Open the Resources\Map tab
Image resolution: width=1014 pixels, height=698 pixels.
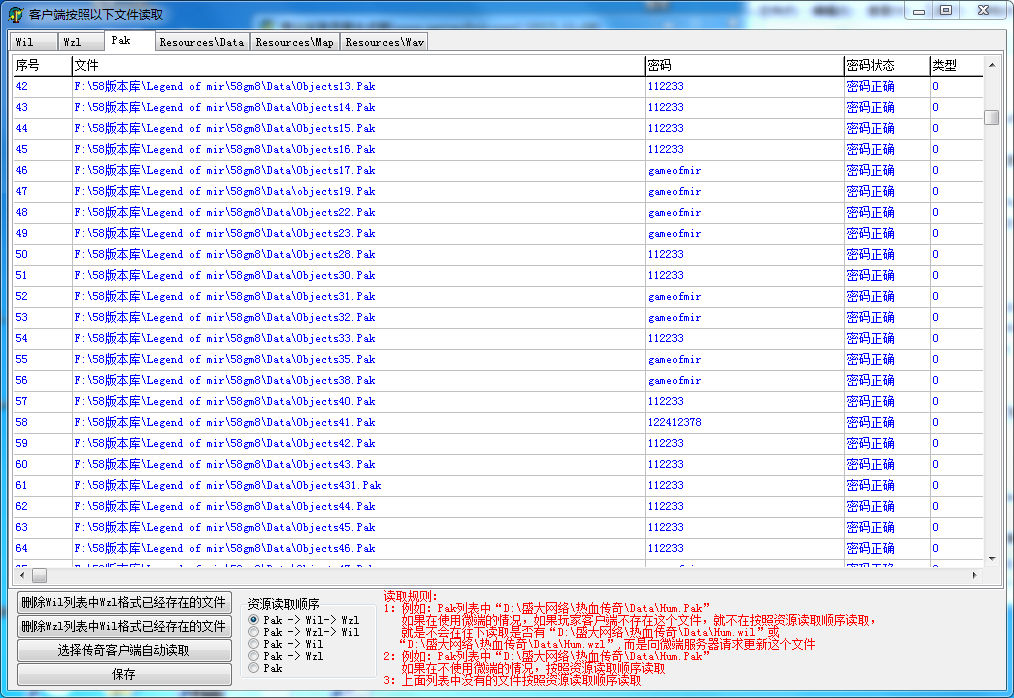point(294,42)
